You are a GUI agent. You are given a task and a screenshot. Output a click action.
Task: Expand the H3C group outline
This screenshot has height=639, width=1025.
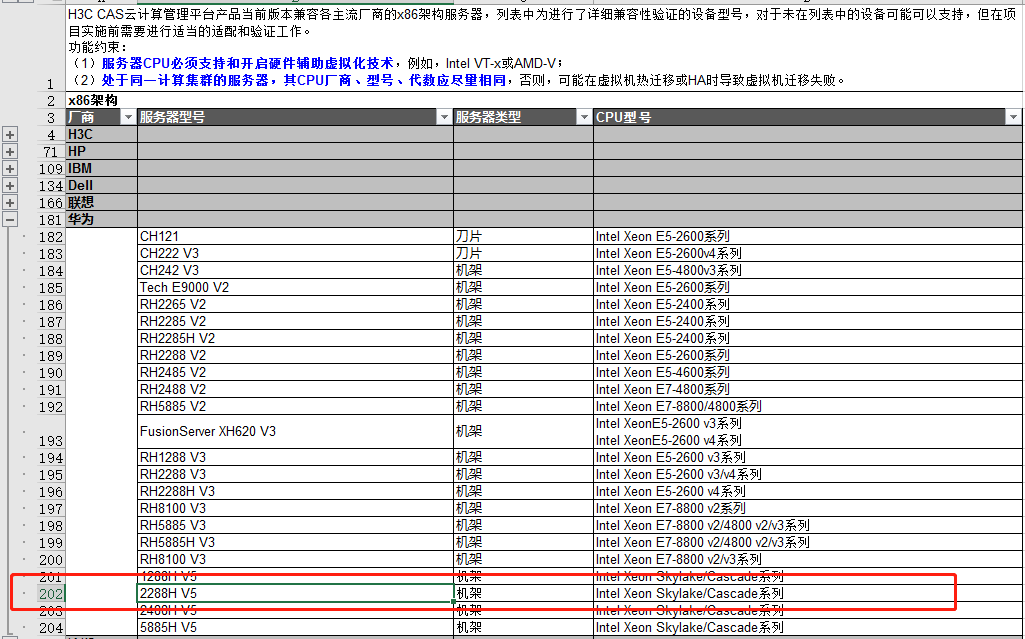point(10,135)
